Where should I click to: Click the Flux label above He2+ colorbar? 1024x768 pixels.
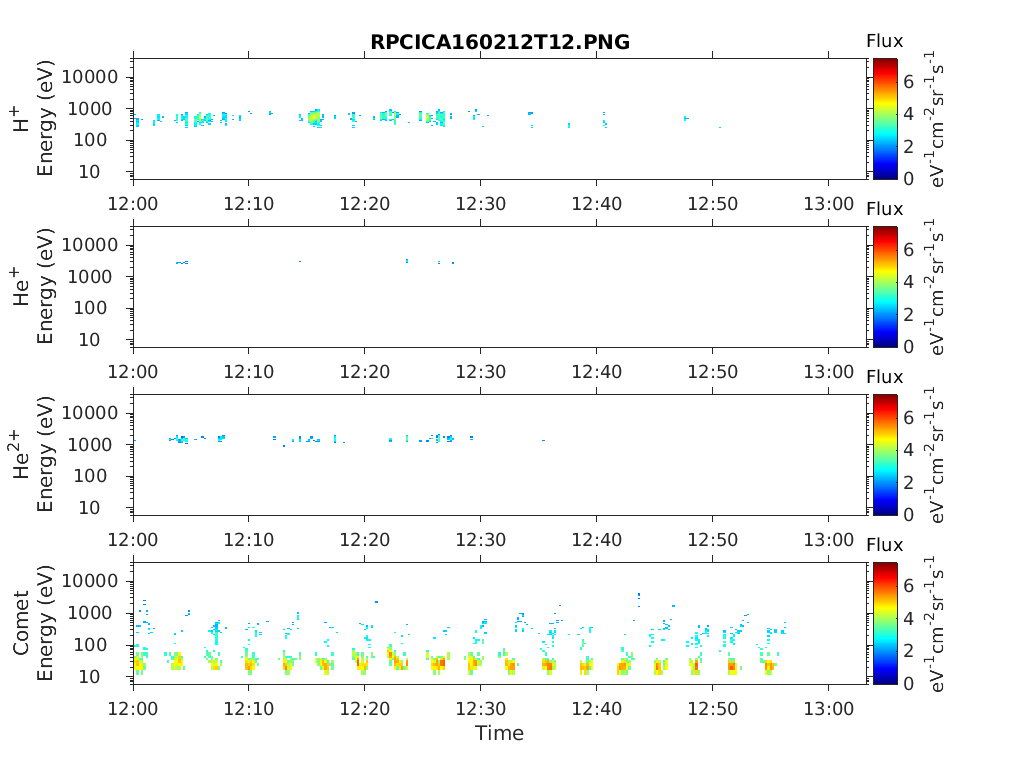[x=884, y=377]
